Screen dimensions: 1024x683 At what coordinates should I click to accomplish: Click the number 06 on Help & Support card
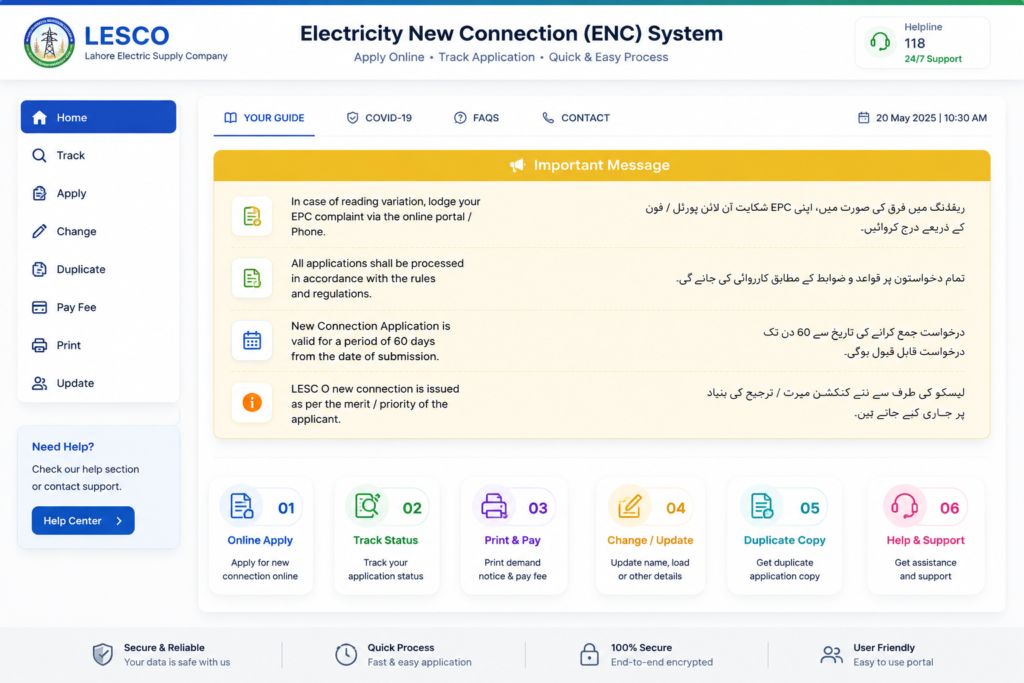point(950,508)
